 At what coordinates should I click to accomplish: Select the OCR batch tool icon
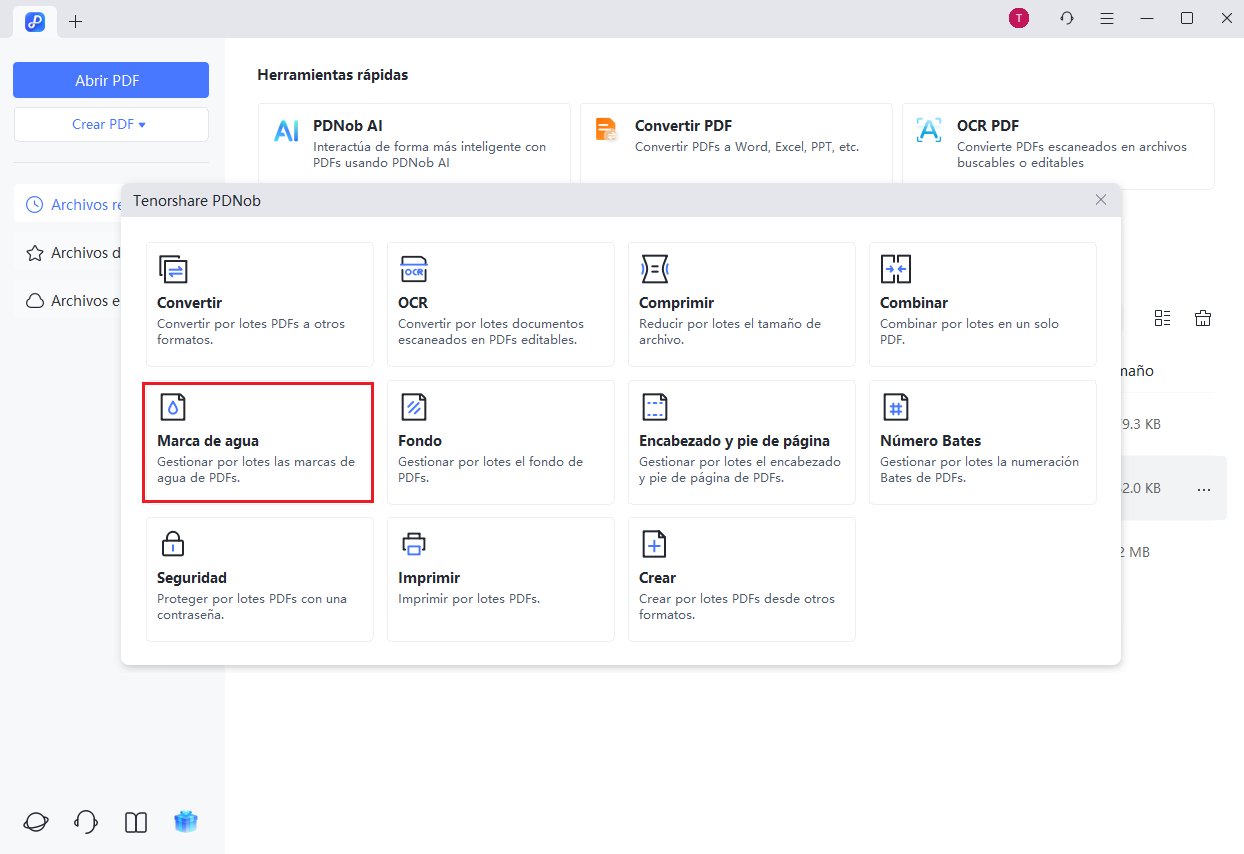tap(413, 269)
